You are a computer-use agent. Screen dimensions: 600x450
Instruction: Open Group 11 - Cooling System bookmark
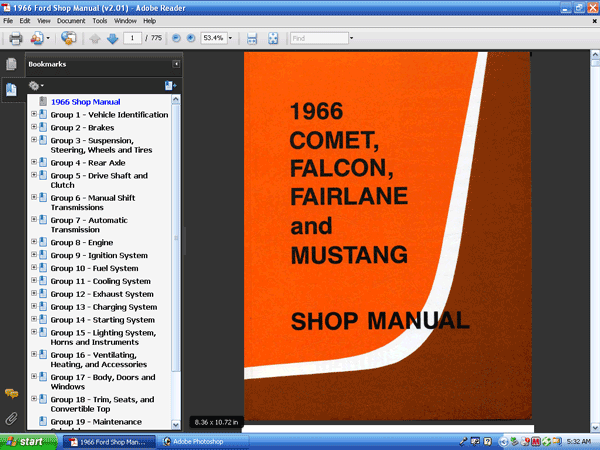101,281
